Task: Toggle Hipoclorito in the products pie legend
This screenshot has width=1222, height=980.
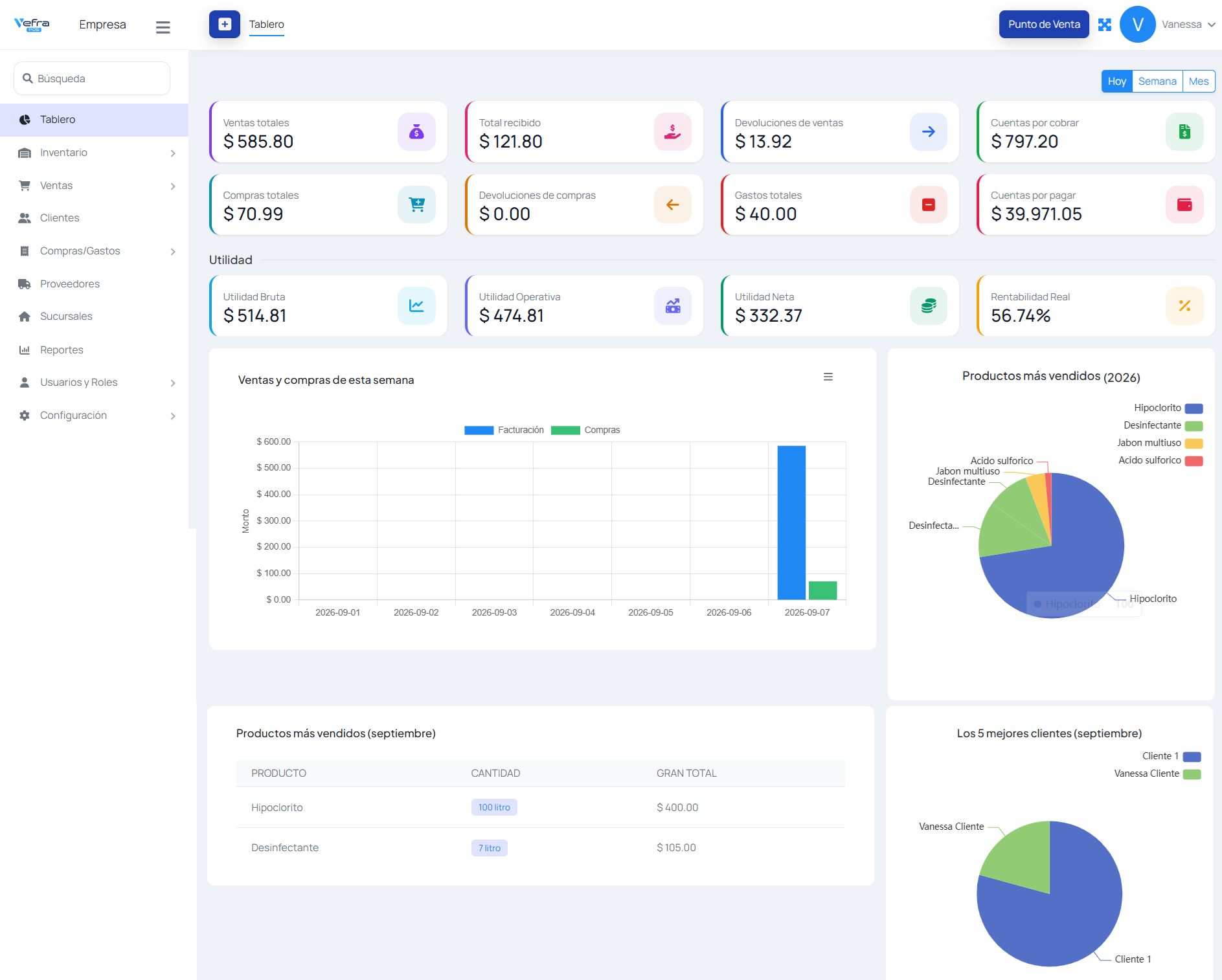Action: coord(1168,408)
